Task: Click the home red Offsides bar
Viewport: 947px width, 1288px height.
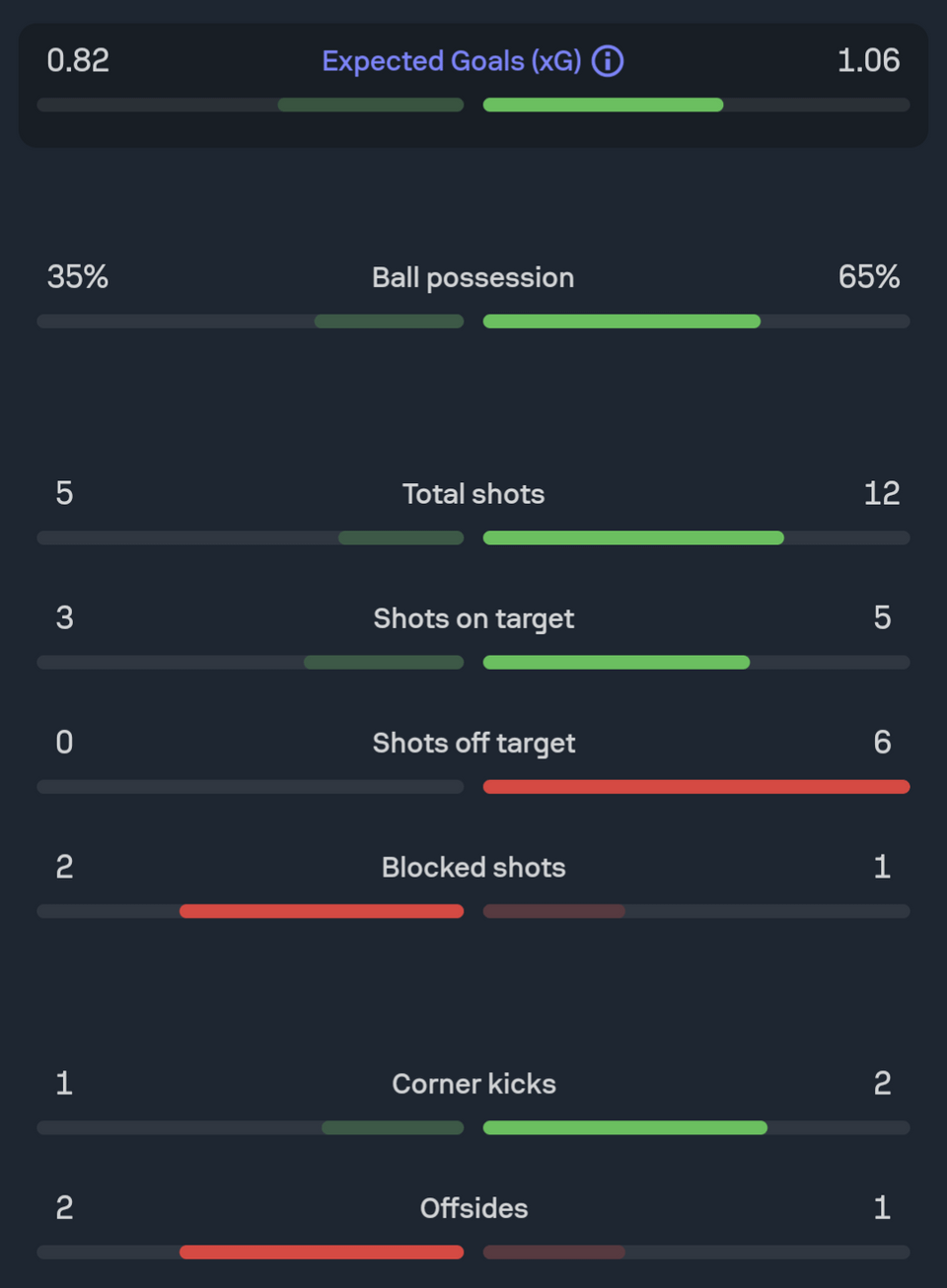Action: (322, 1252)
